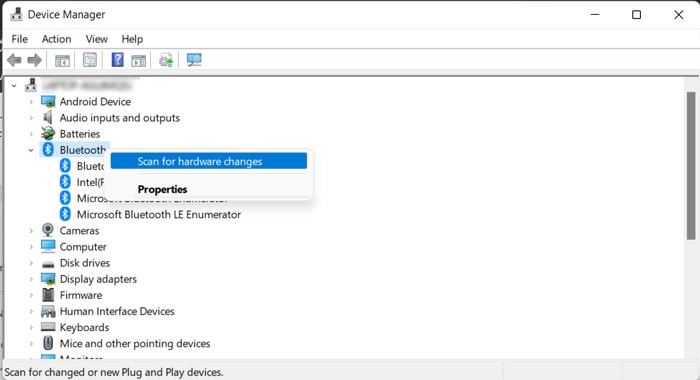Expand the Firmware category
700x380 pixels.
(x=31, y=295)
